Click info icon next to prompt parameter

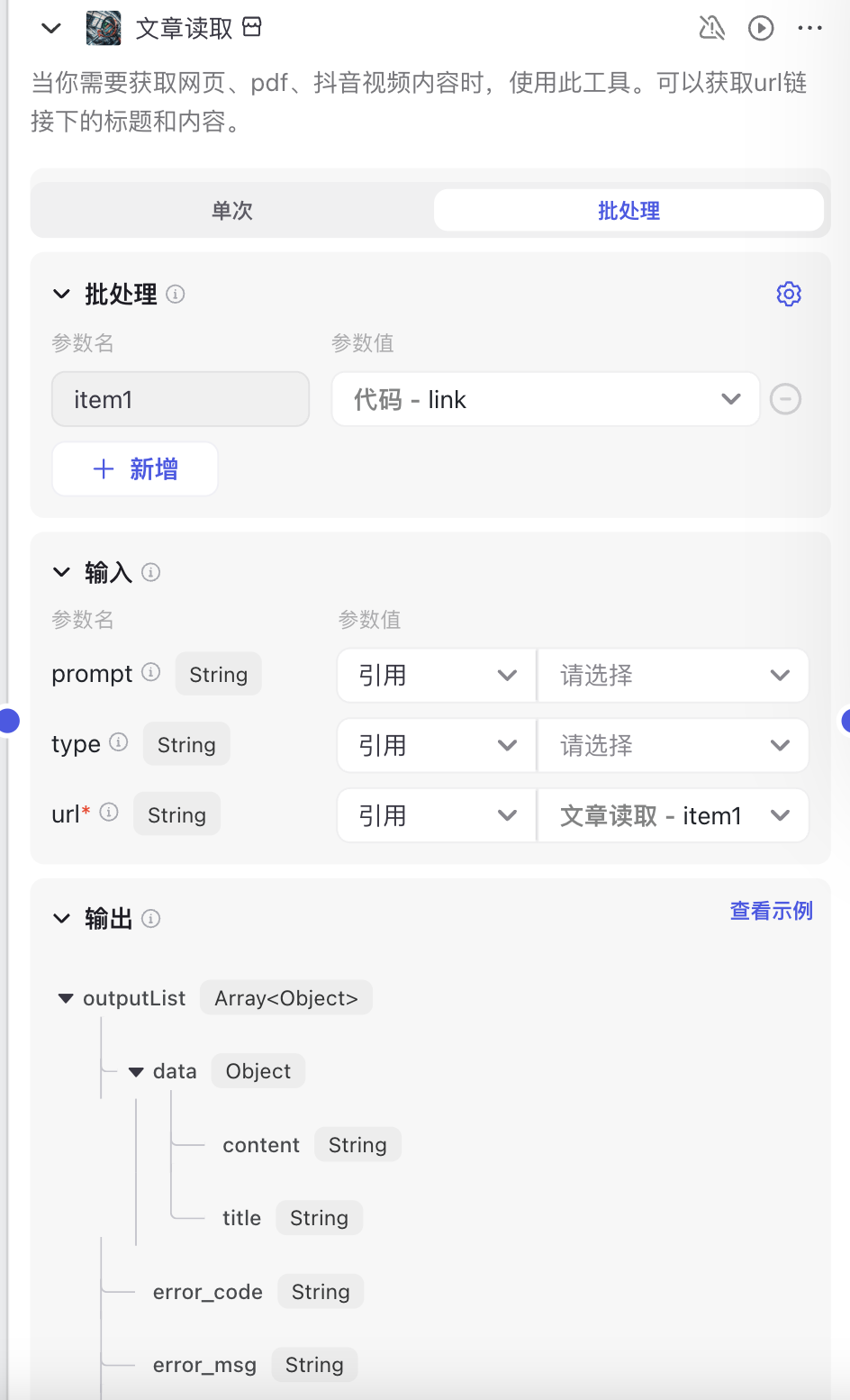151,672
